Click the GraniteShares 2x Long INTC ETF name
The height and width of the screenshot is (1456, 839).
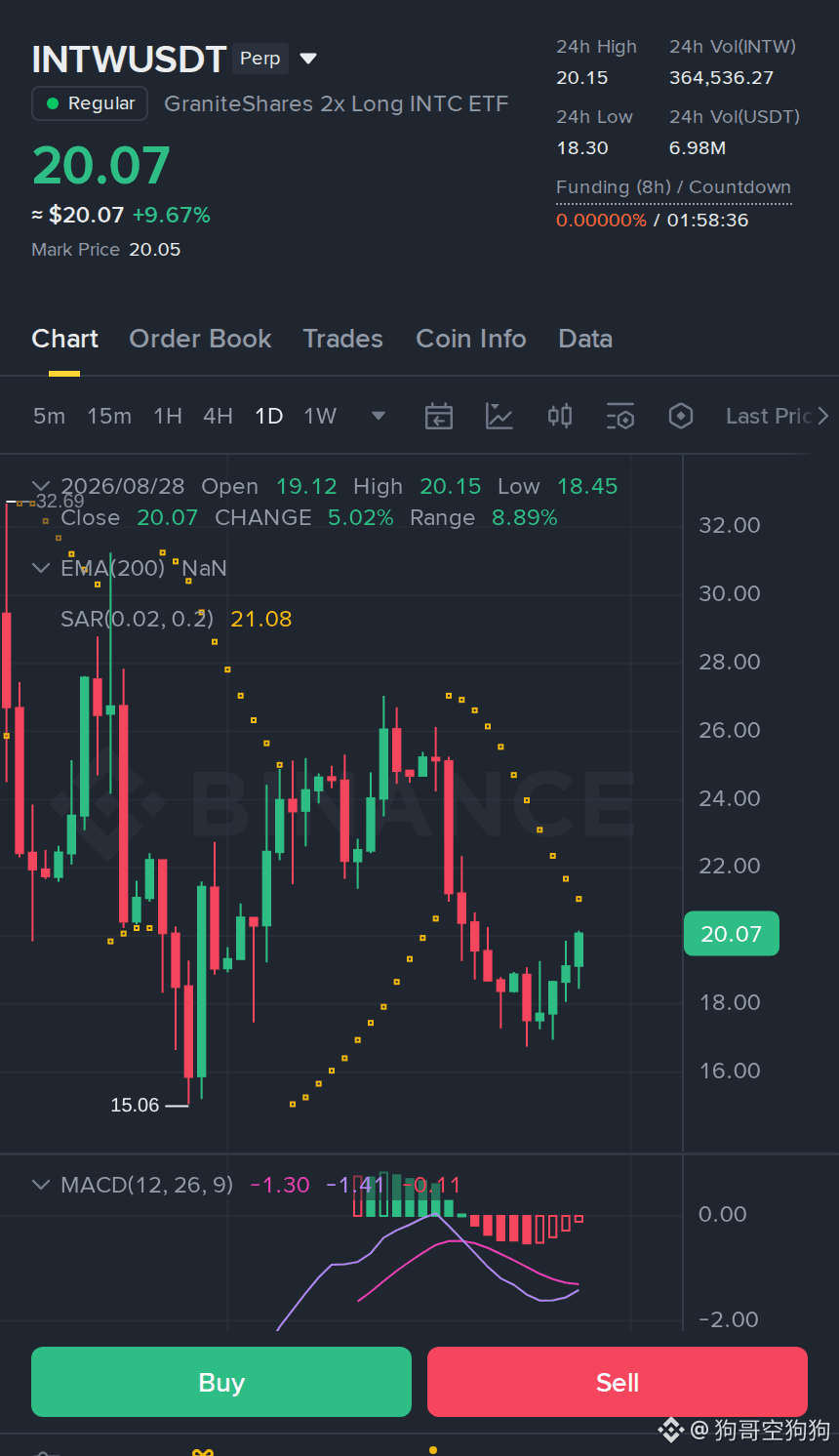pyautogui.click(x=337, y=103)
